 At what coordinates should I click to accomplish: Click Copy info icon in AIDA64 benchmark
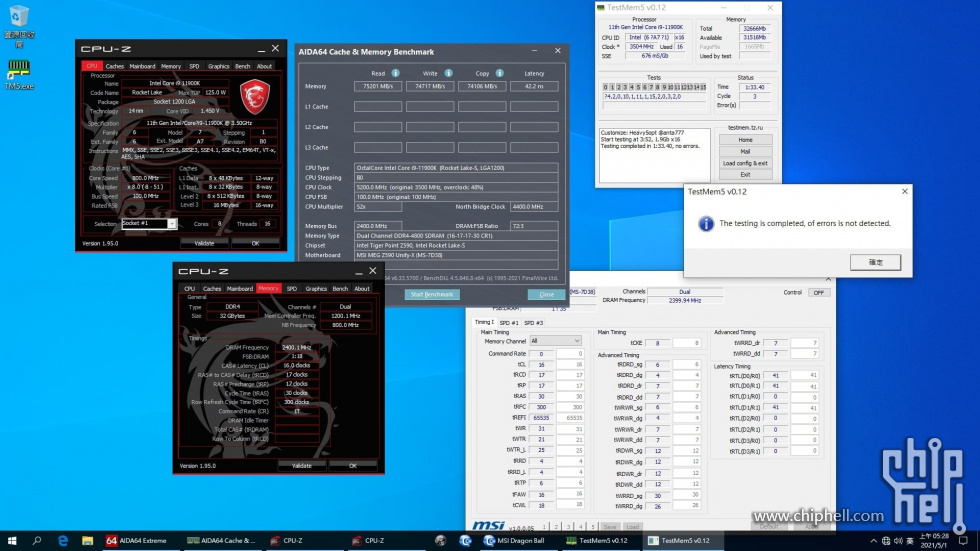point(499,73)
